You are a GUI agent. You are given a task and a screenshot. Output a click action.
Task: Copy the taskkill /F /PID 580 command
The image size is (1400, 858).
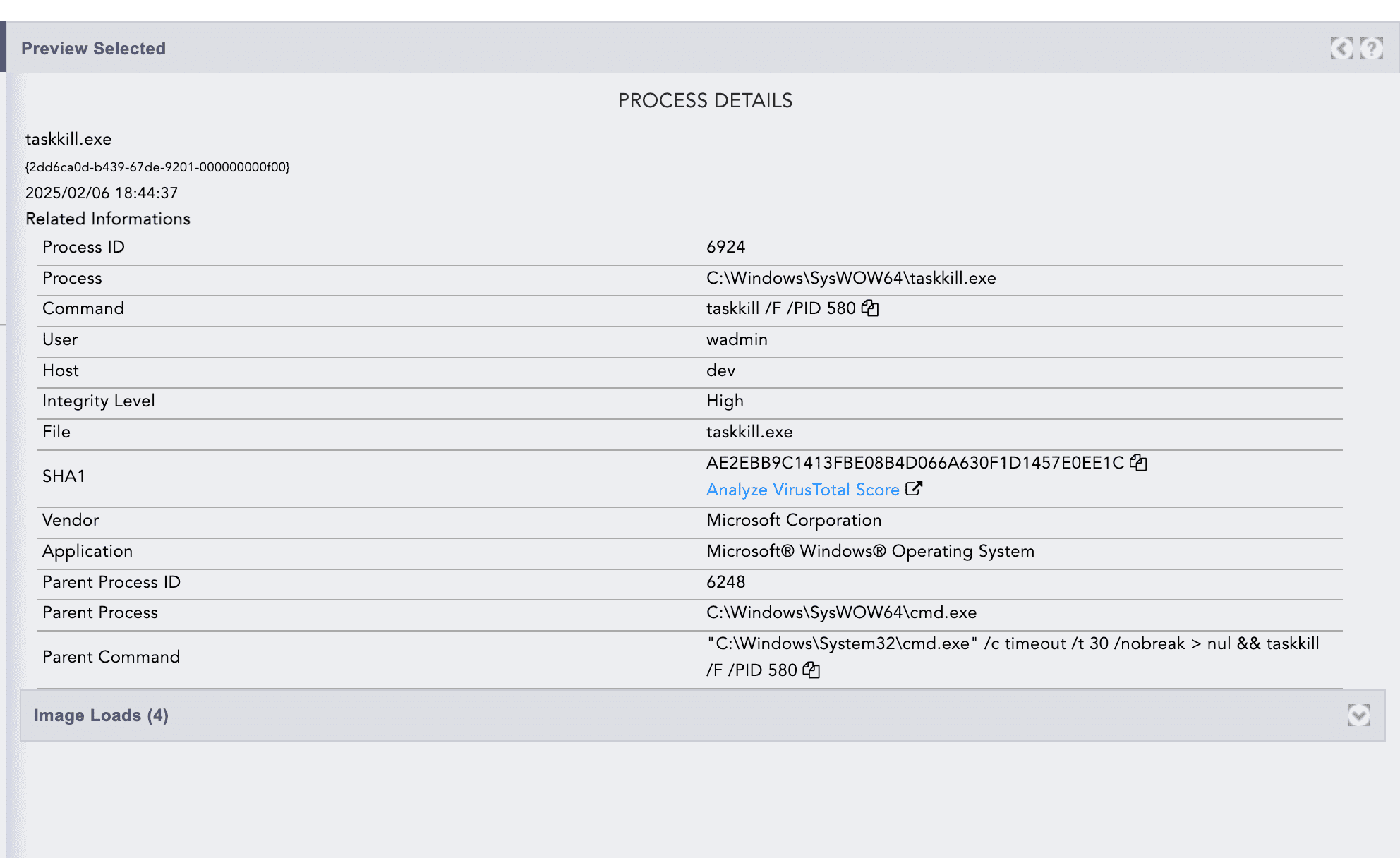click(x=870, y=308)
